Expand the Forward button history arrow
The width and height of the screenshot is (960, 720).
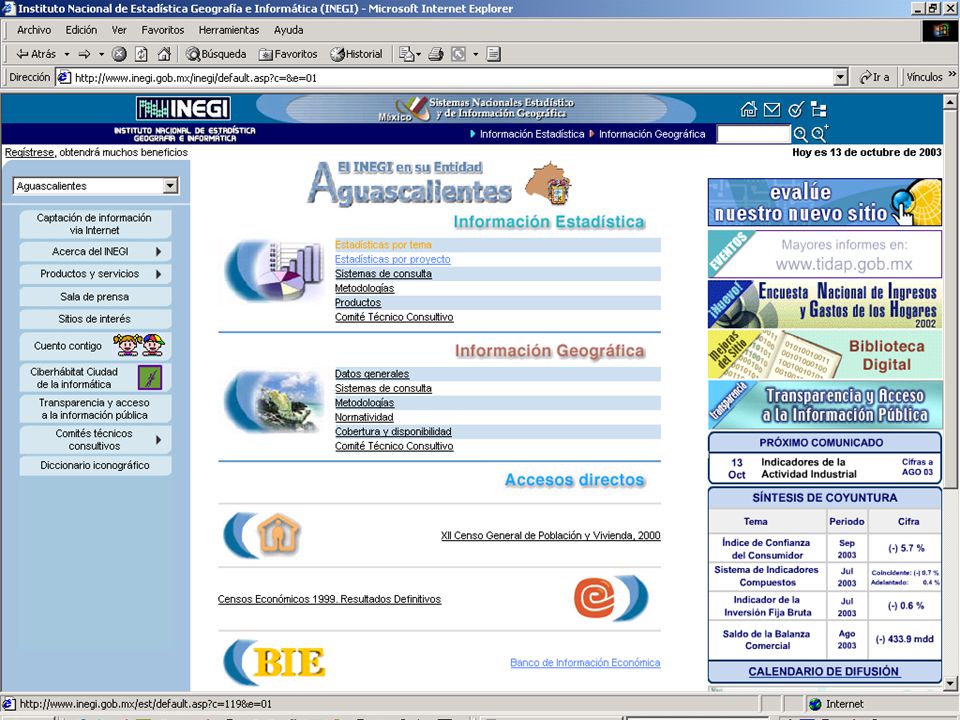point(101,54)
